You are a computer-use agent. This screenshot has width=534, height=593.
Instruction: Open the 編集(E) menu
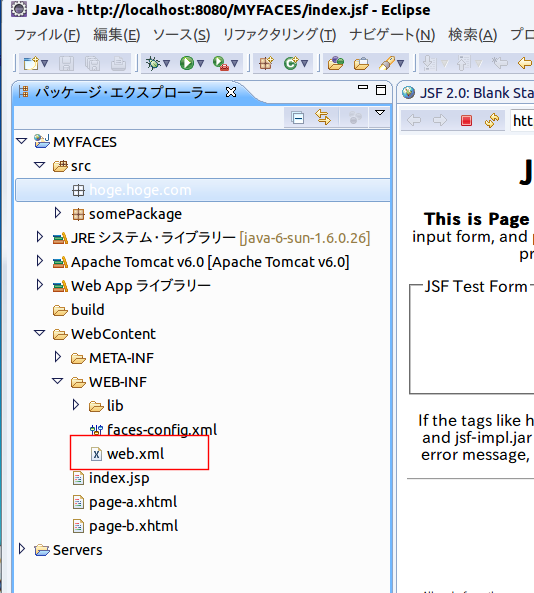[117, 35]
